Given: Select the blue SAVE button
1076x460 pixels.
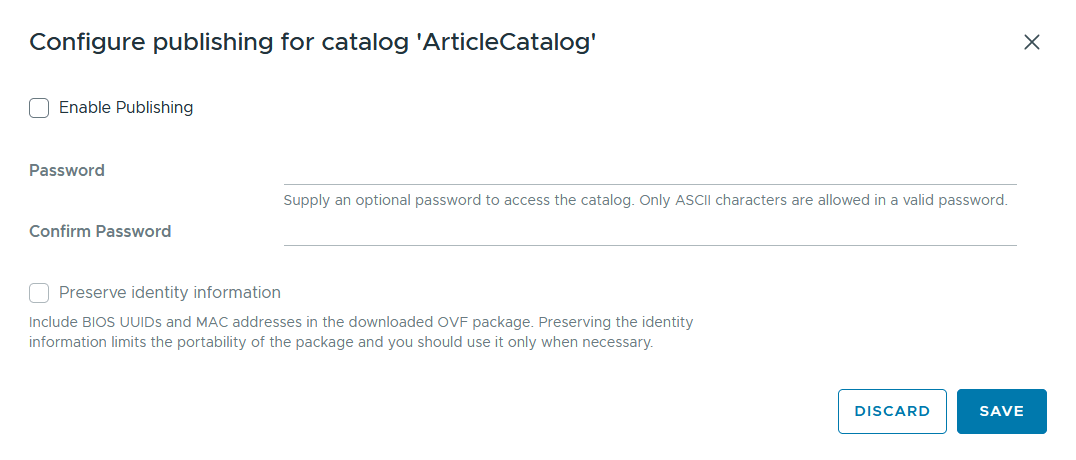Looking at the screenshot, I should (1002, 411).
